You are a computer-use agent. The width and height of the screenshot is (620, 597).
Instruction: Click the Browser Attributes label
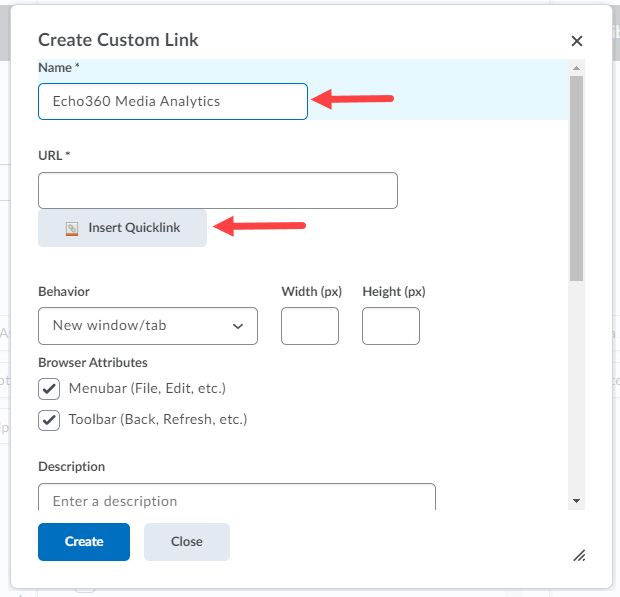(x=93, y=363)
